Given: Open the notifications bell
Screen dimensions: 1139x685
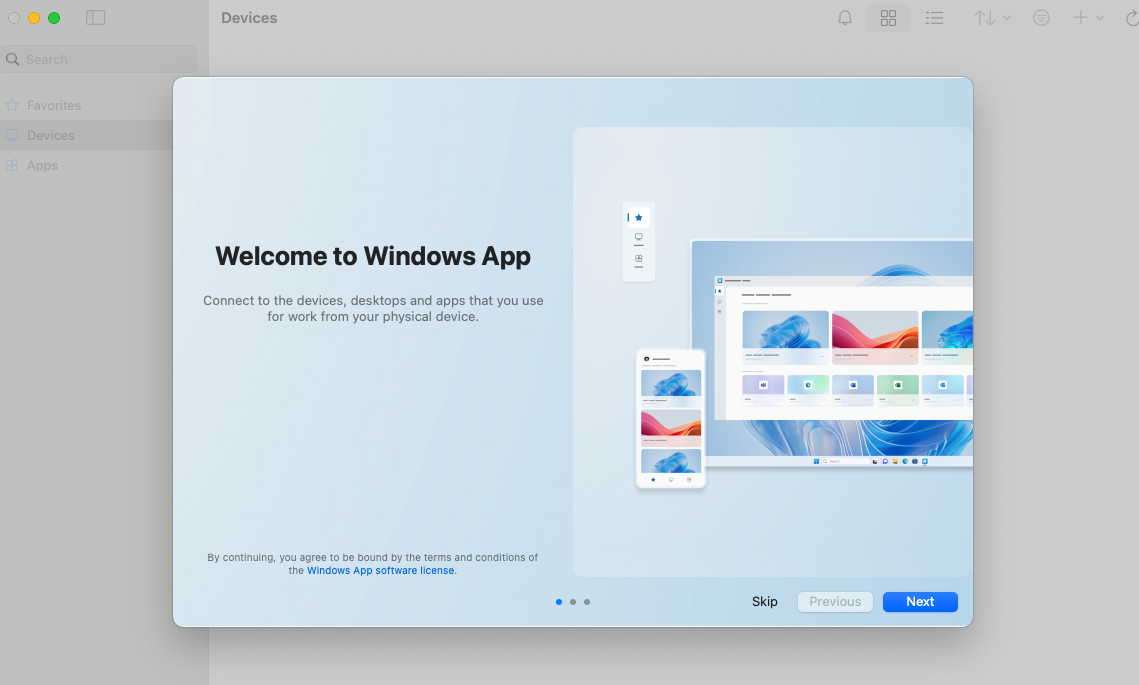Looking at the screenshot, I should coord(845,17).
